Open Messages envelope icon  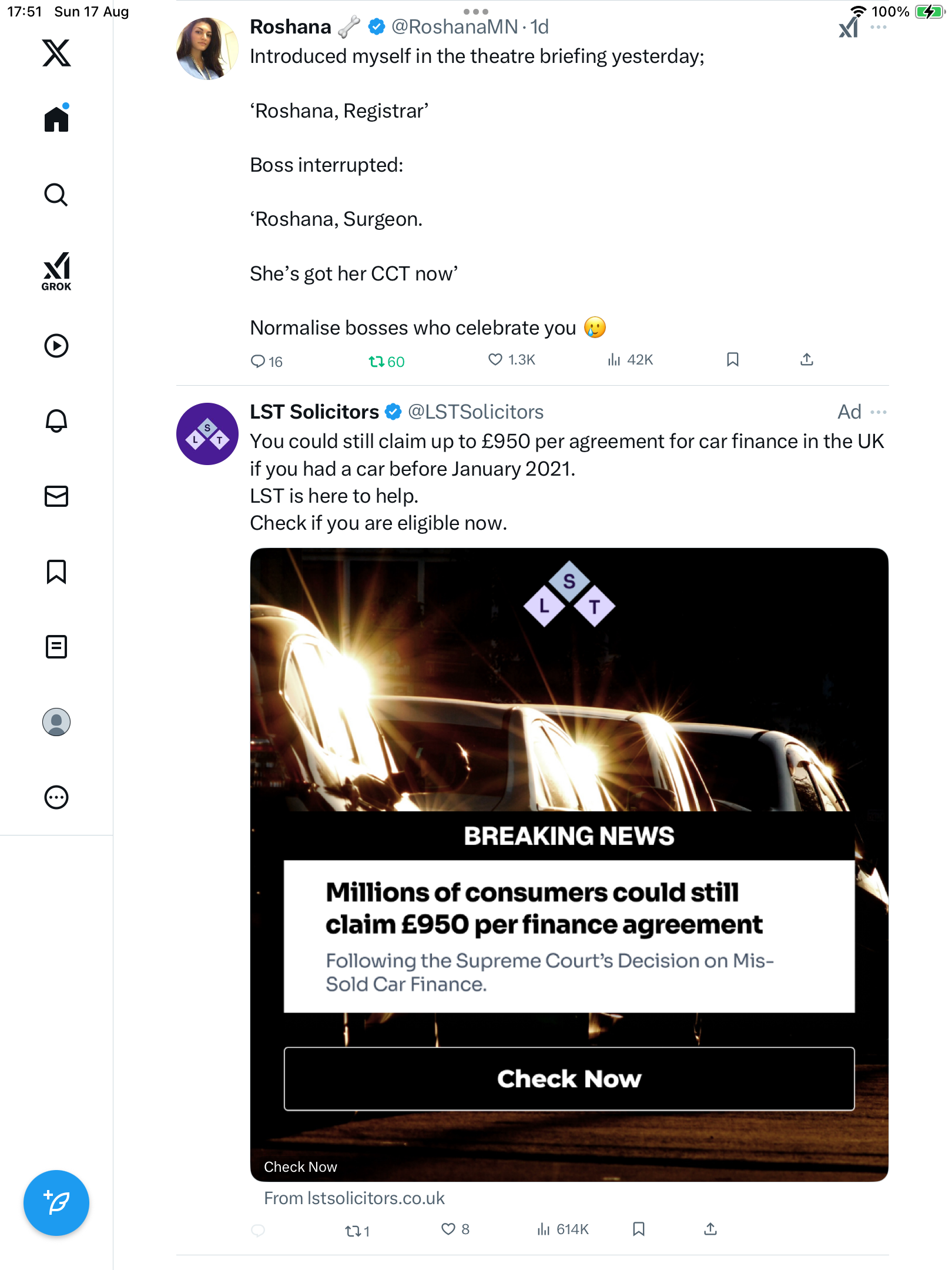click(56, 496)
